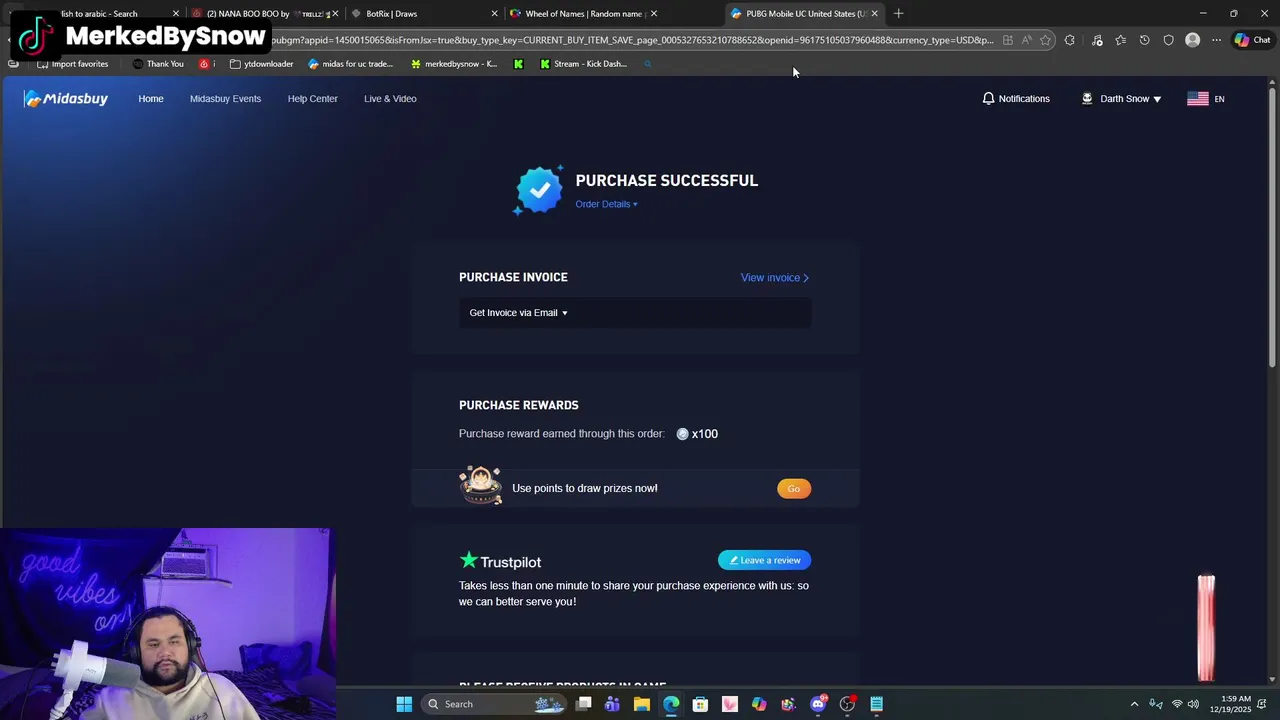
Task: Open the browser Extensions puzzle icon
Action: pyautogui.click(x=1070, y=40)
